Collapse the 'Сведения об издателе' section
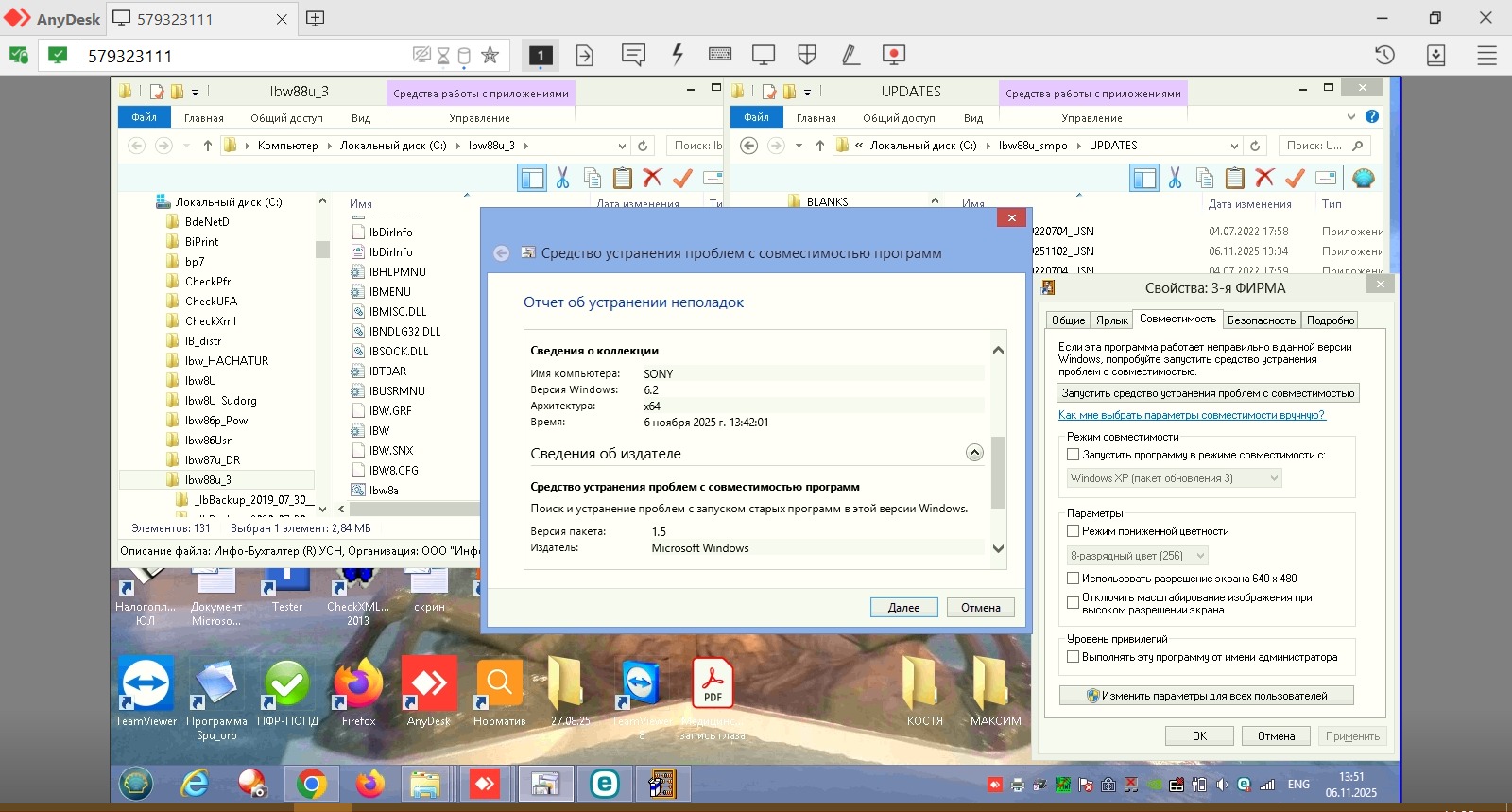This screenshot has height=812, width=1512. point(974,453)
